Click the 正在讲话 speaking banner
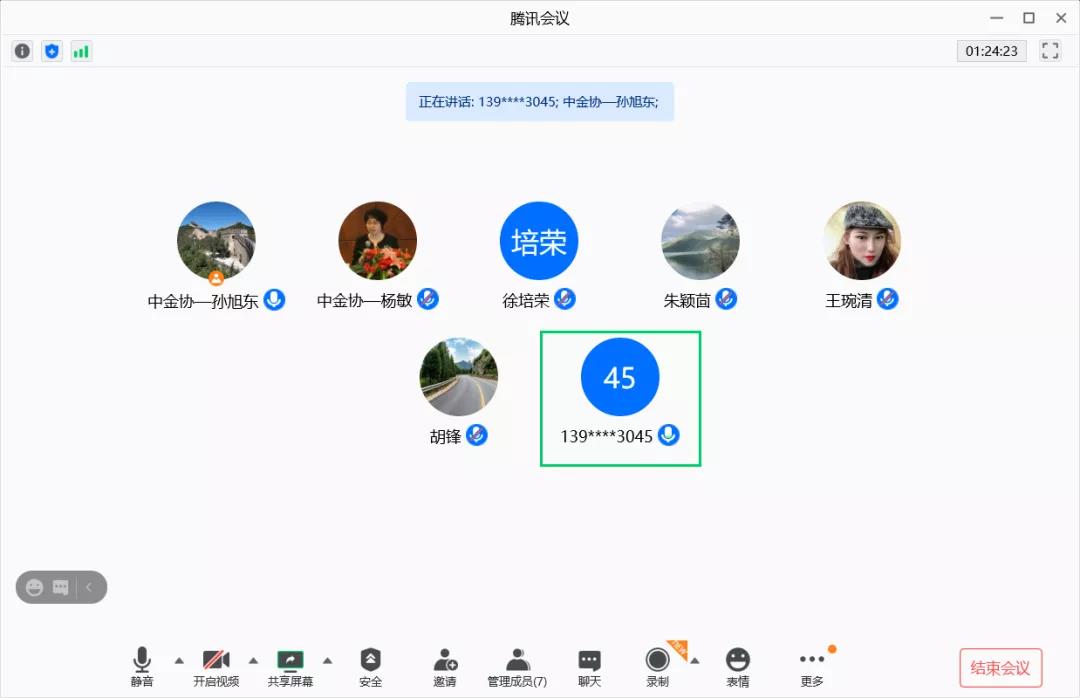 [539, 102]
